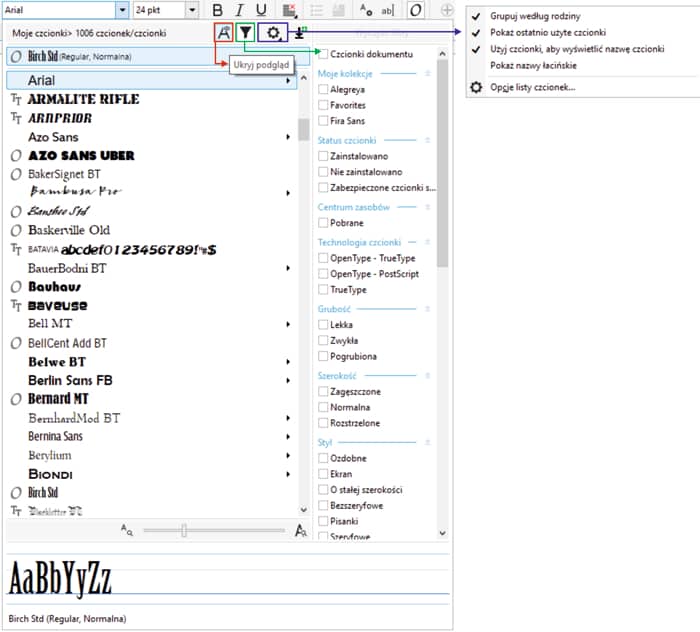The image size is (700, 632).
Task: Open Opcje listy czcionek settings
Action: [x=532, y=87]
